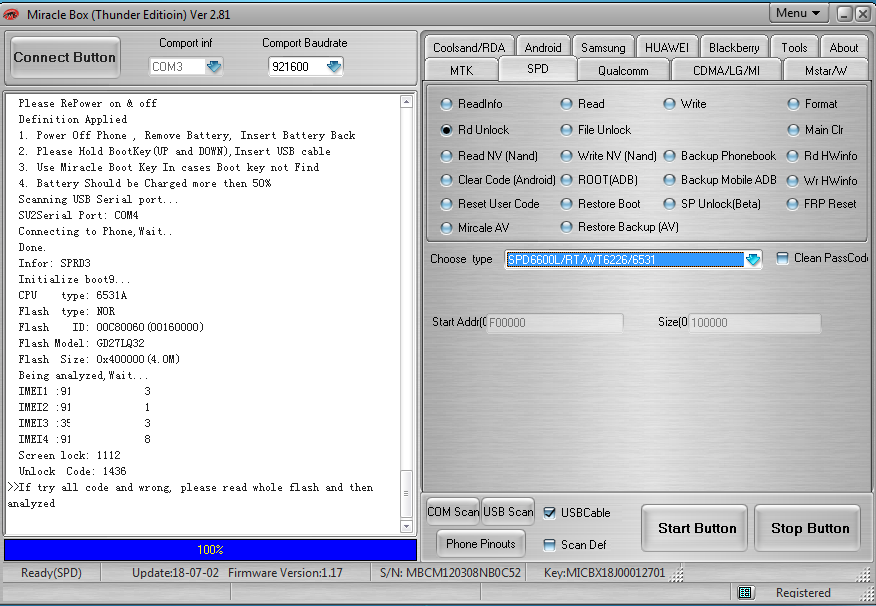Open the Choose type SPD6600L dropdown
876x606 pixels.
(x=753, y=259)
